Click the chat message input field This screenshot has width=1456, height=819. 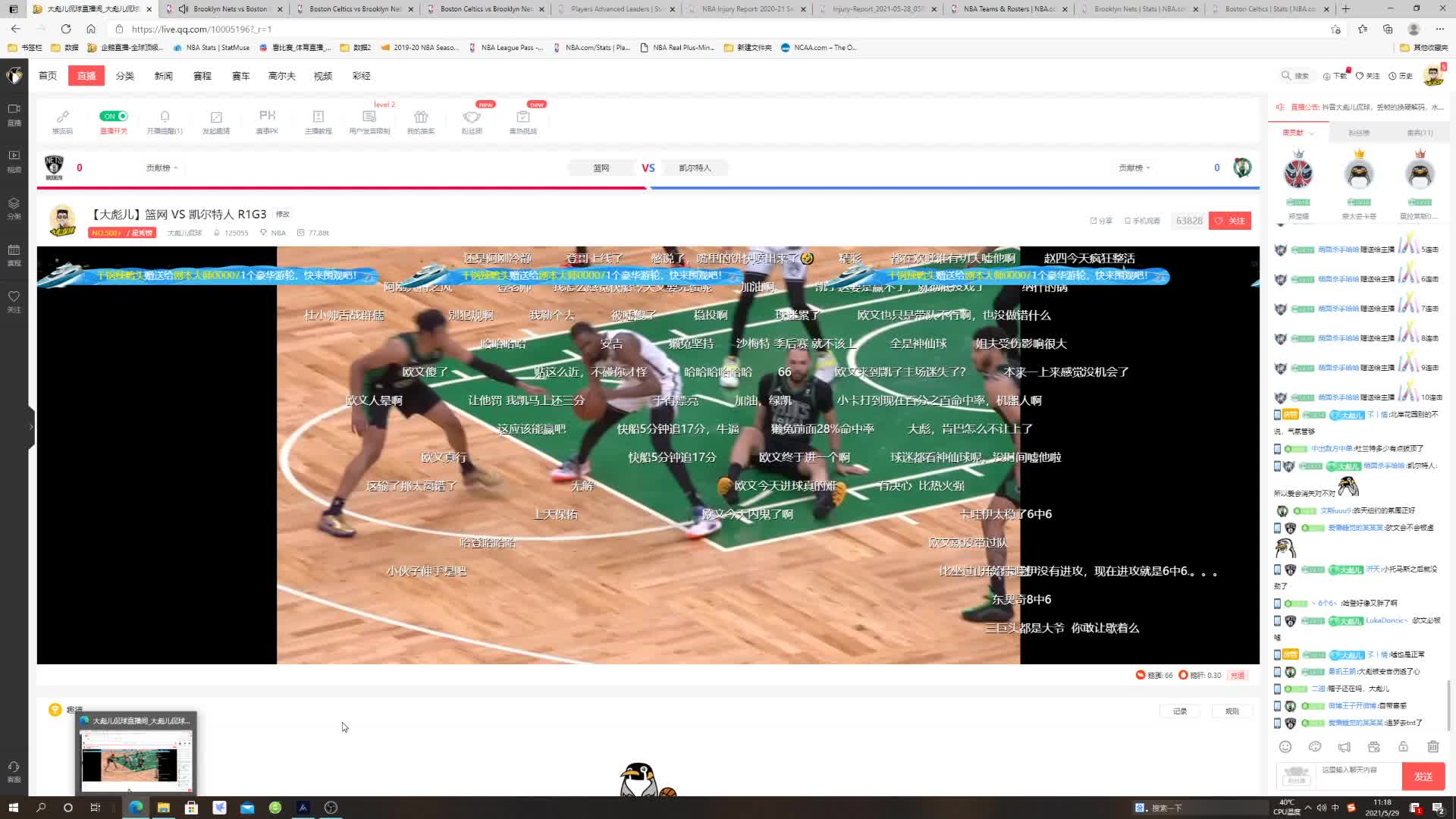1359,775
